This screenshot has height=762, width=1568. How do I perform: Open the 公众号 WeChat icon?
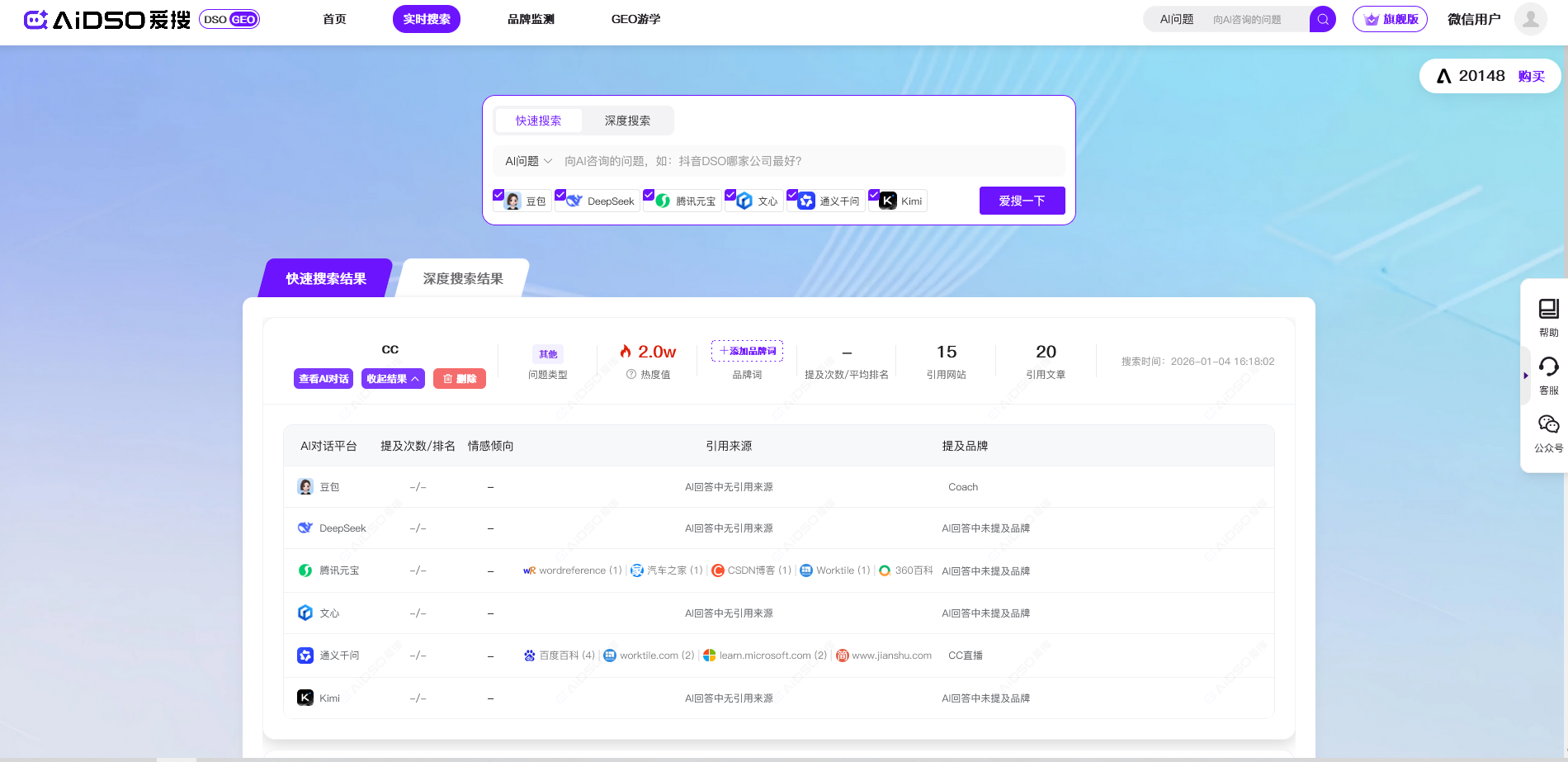[1548, 425]
